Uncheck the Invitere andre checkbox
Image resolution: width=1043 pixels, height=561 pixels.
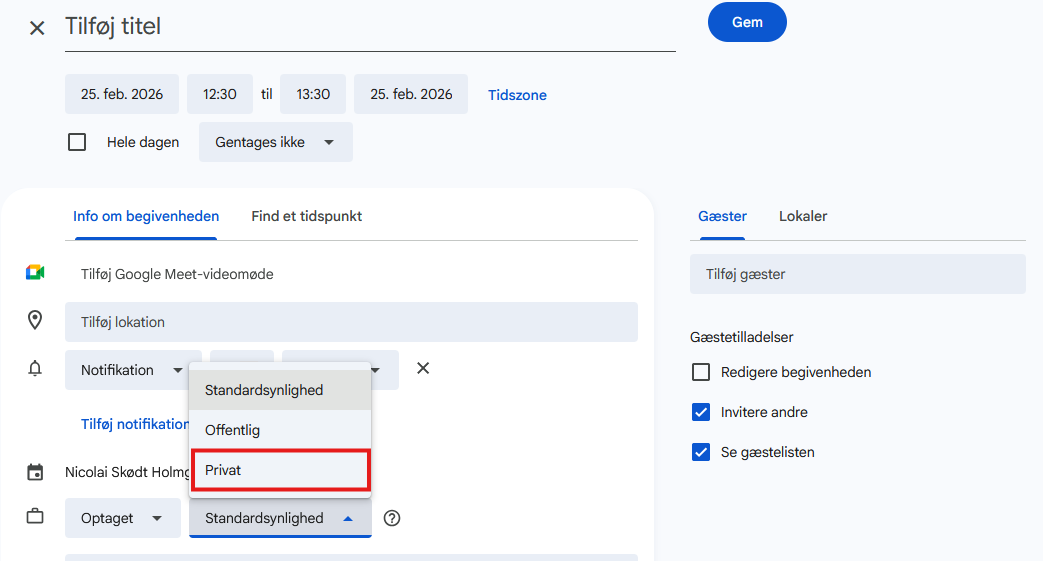[x=701, y=412]
